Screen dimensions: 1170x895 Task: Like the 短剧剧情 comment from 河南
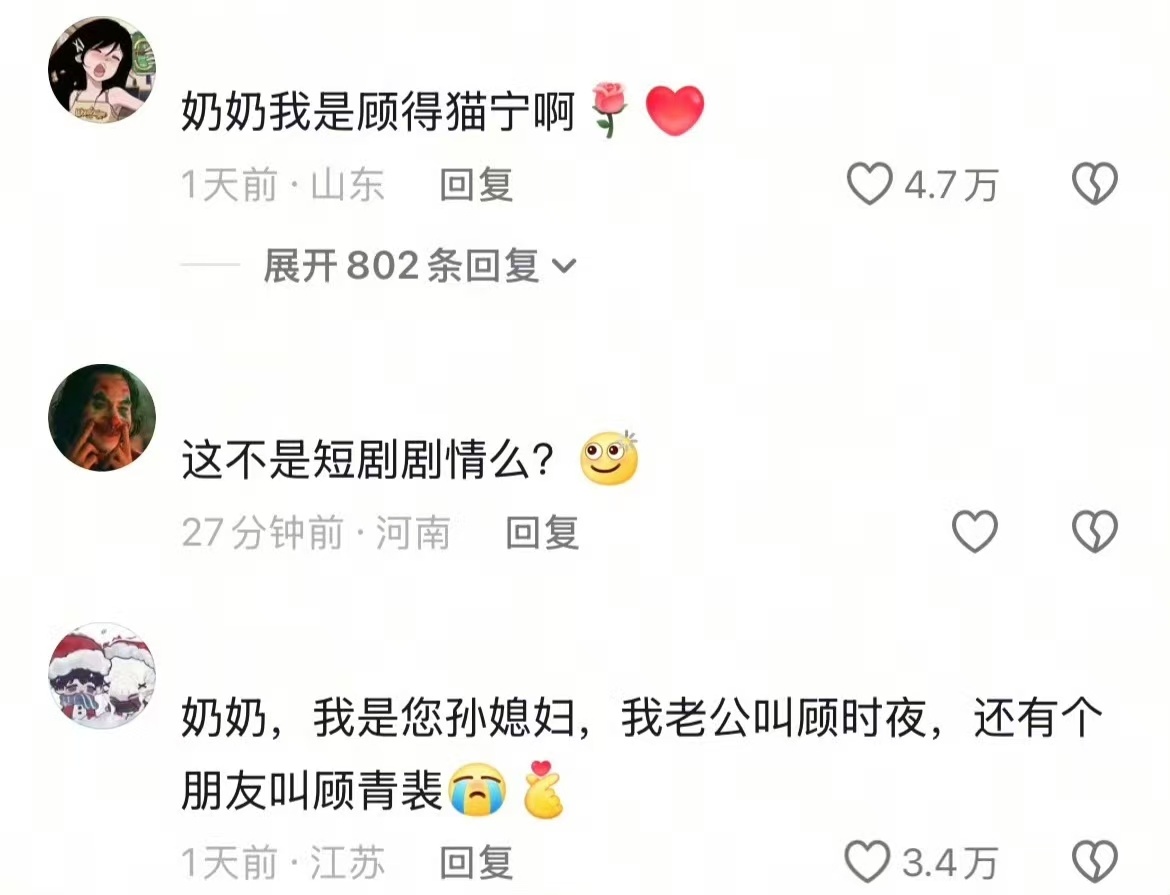[975, 531]
